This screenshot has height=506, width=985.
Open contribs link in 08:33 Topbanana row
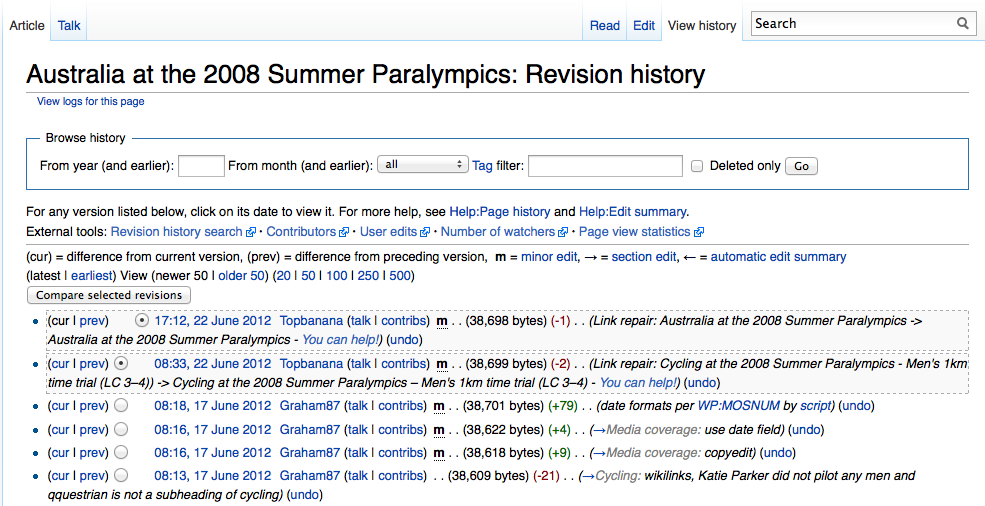403,363
